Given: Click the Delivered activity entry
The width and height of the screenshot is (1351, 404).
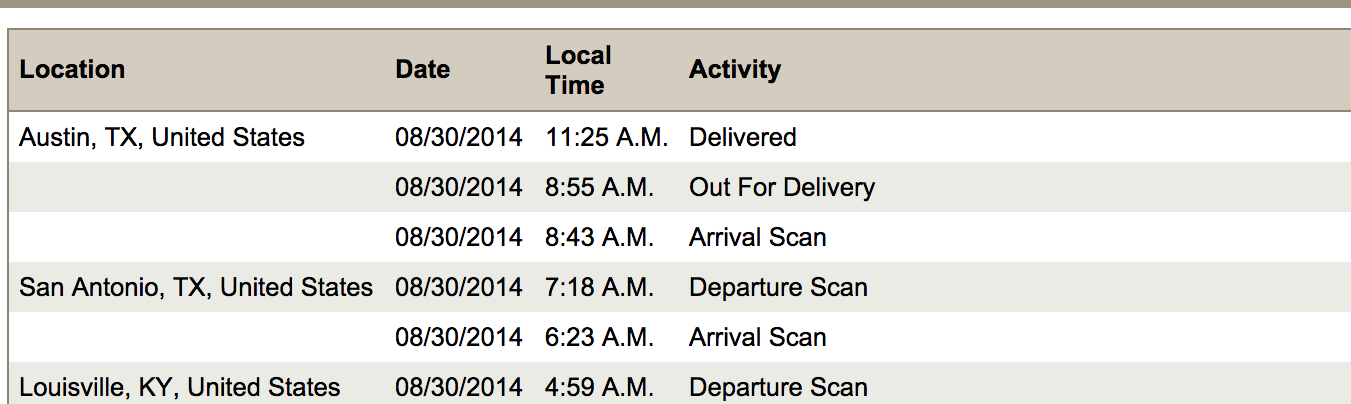Looking at the screenshot, I should coord(742,138).
